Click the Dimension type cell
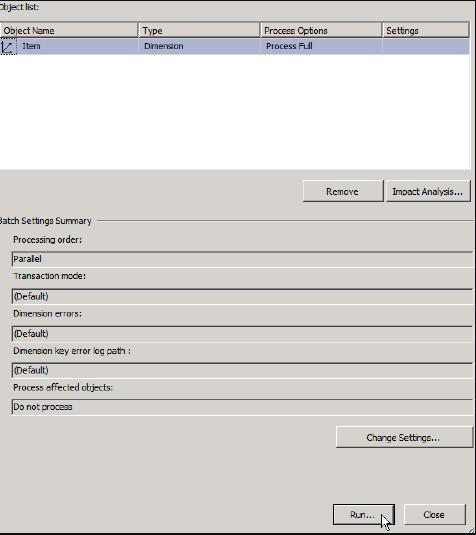The image size is (476, 535). point(199,46)
